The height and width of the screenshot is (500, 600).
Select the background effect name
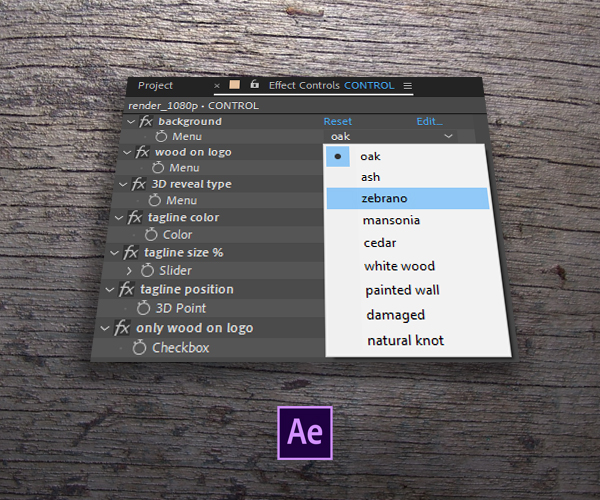pos(190,122)
